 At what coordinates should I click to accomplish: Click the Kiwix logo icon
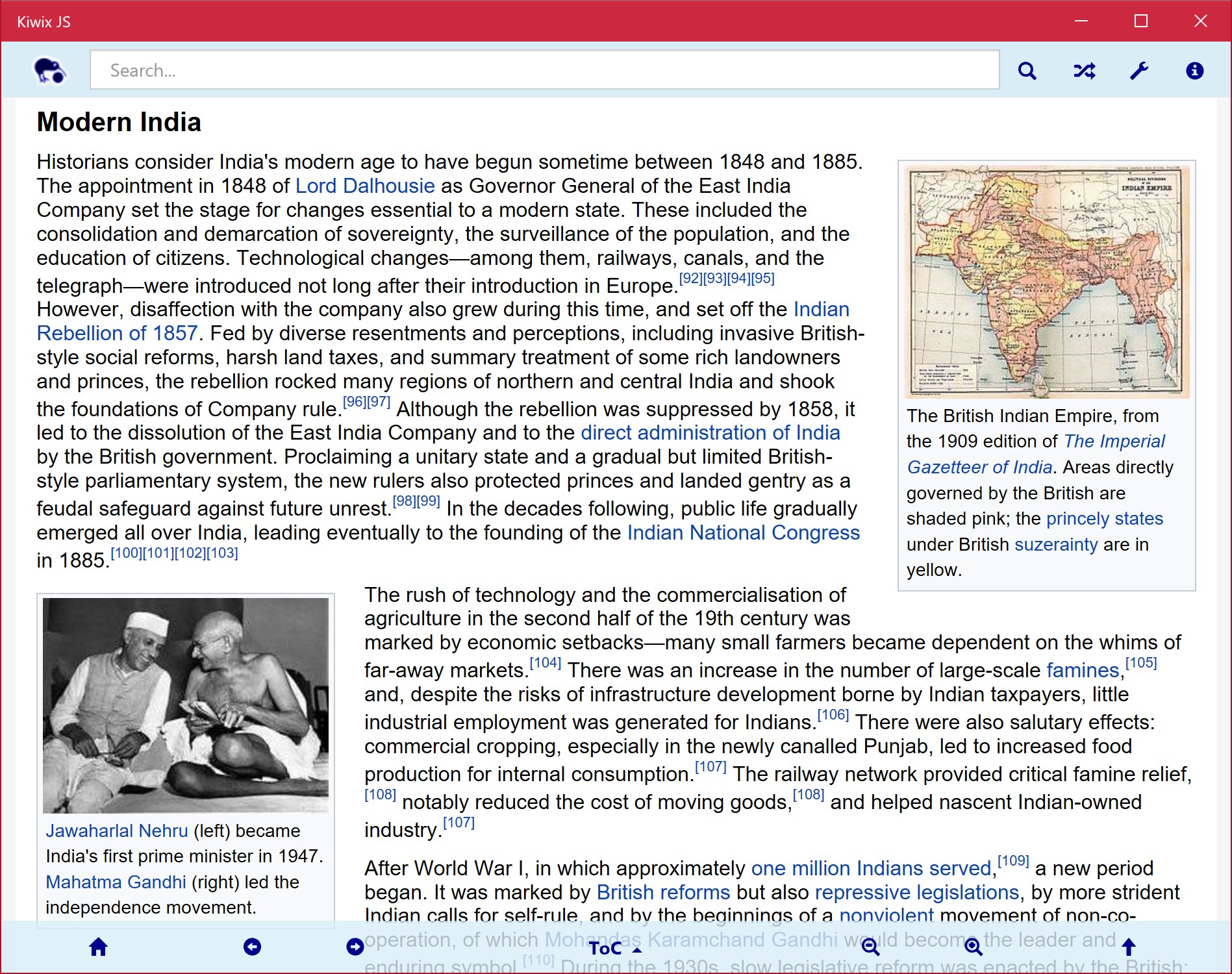[51, 70]
